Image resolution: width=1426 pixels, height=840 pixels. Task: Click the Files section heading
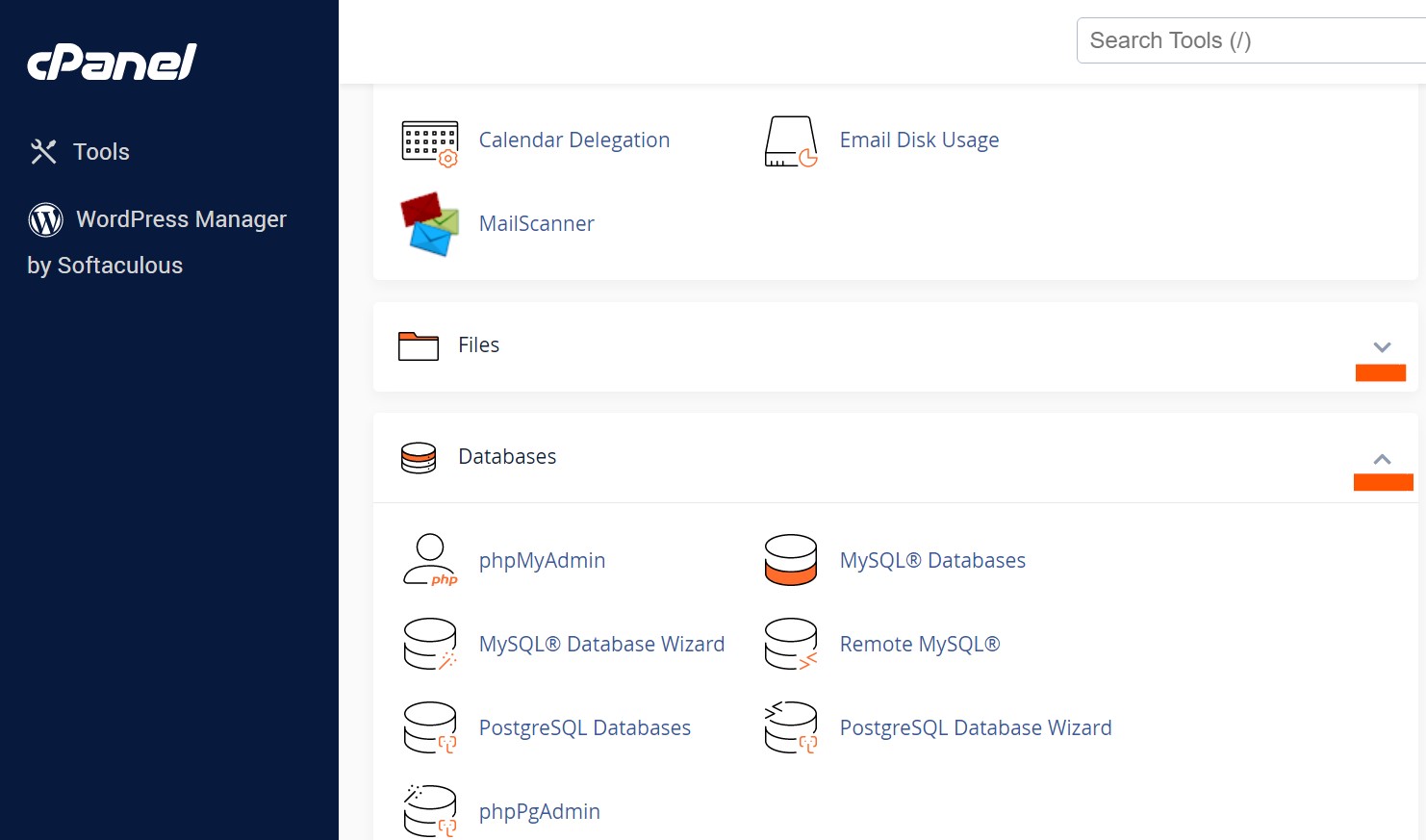pos(478,345)
